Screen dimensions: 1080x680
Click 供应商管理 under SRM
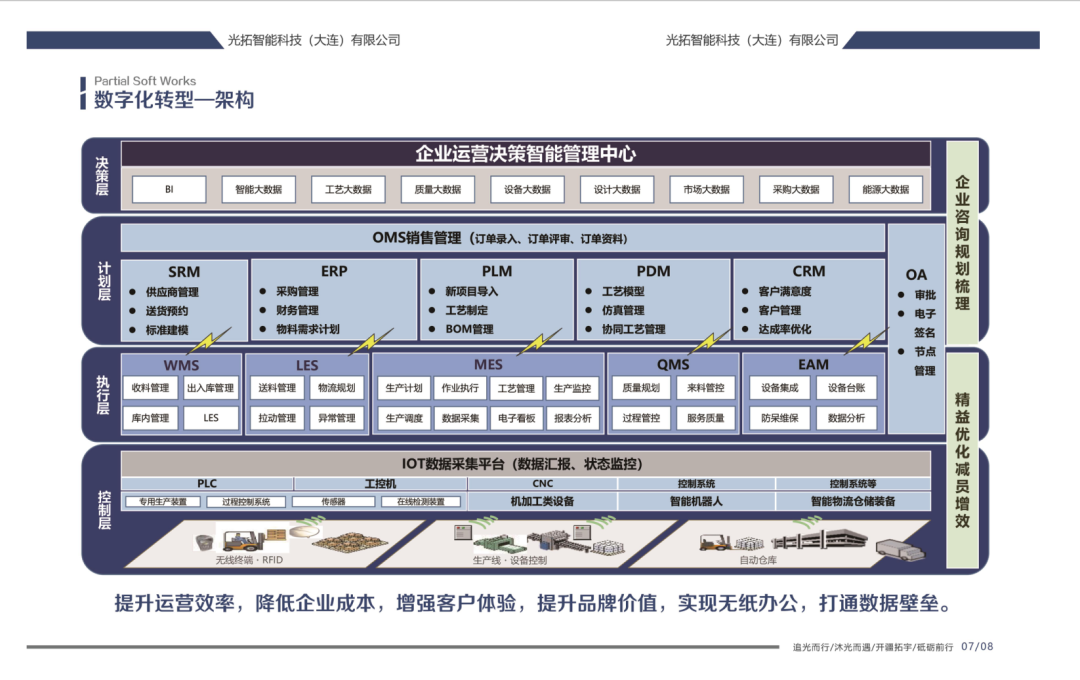[172, 292]
